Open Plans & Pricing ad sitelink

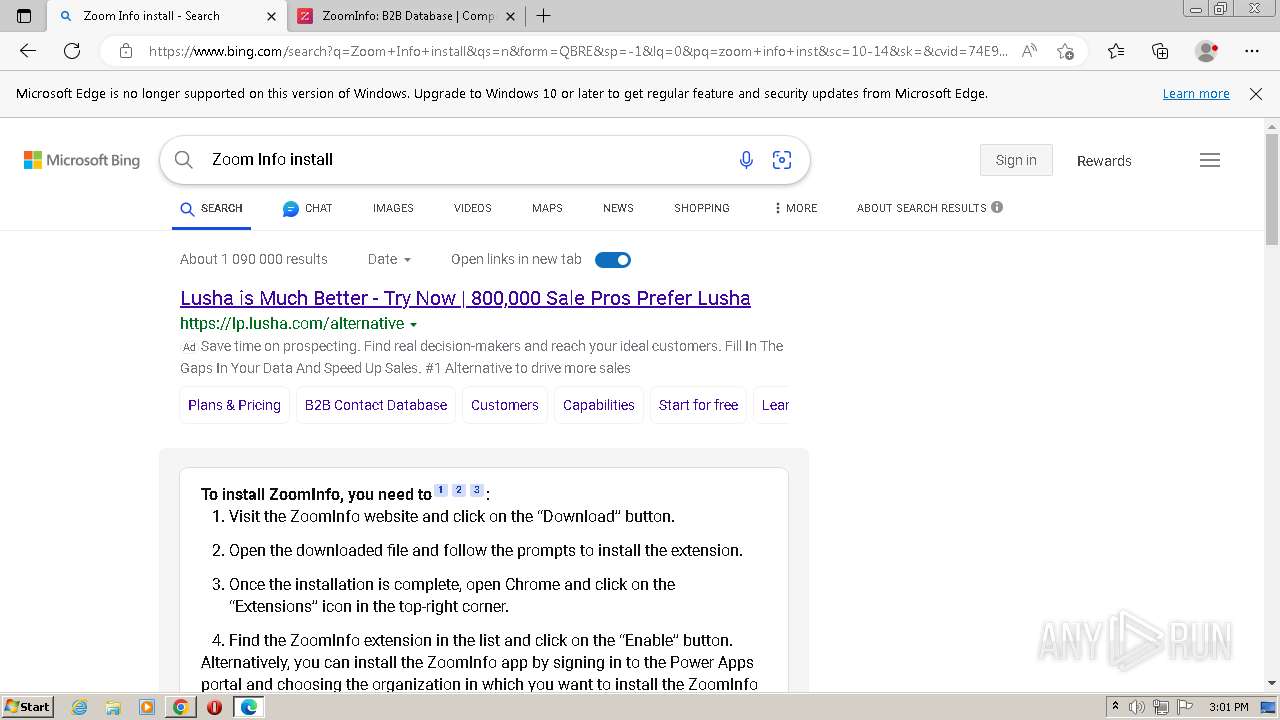[x=234, y=405]
